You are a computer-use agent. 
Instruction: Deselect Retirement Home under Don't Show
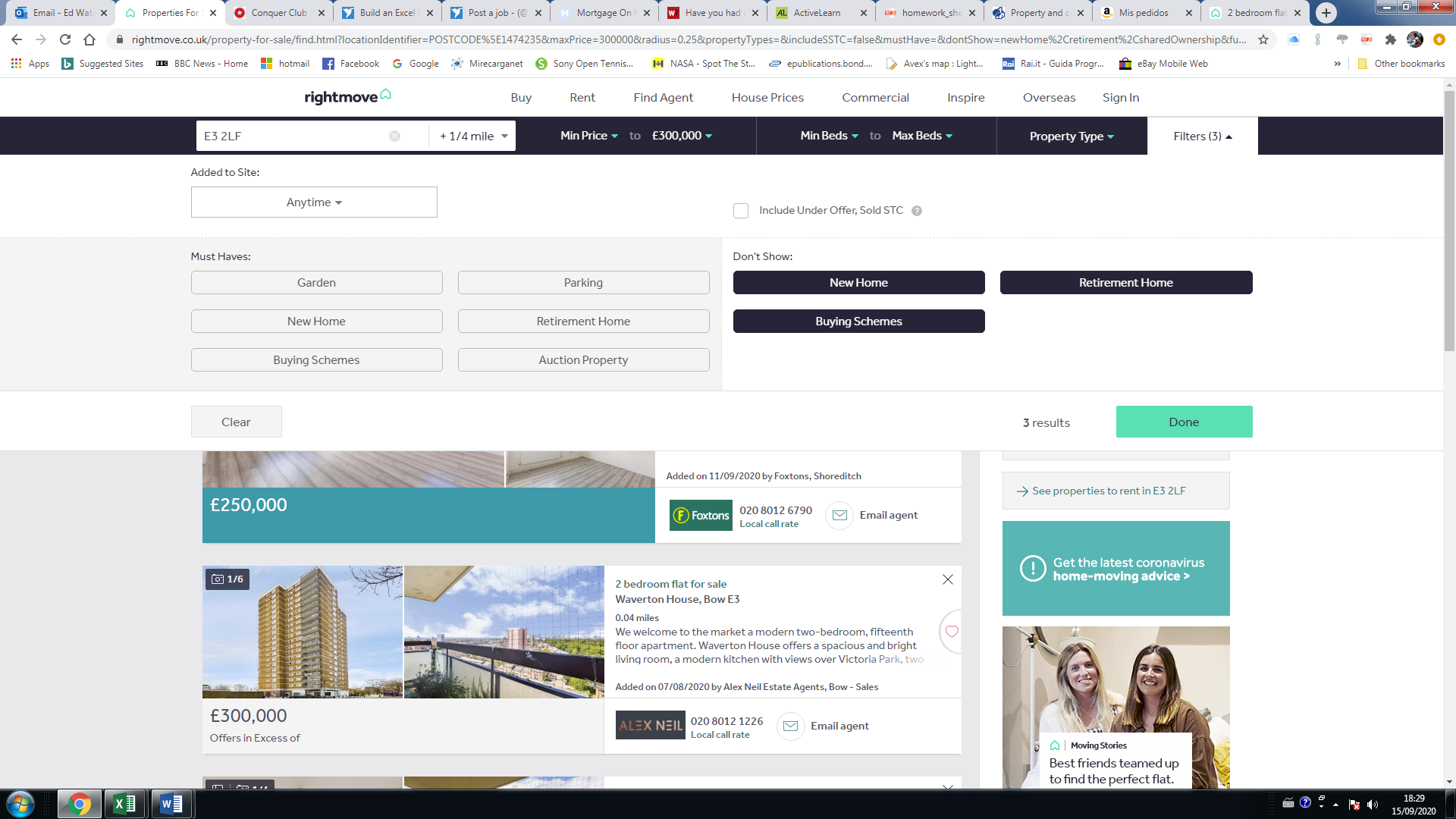(1126, 282)
